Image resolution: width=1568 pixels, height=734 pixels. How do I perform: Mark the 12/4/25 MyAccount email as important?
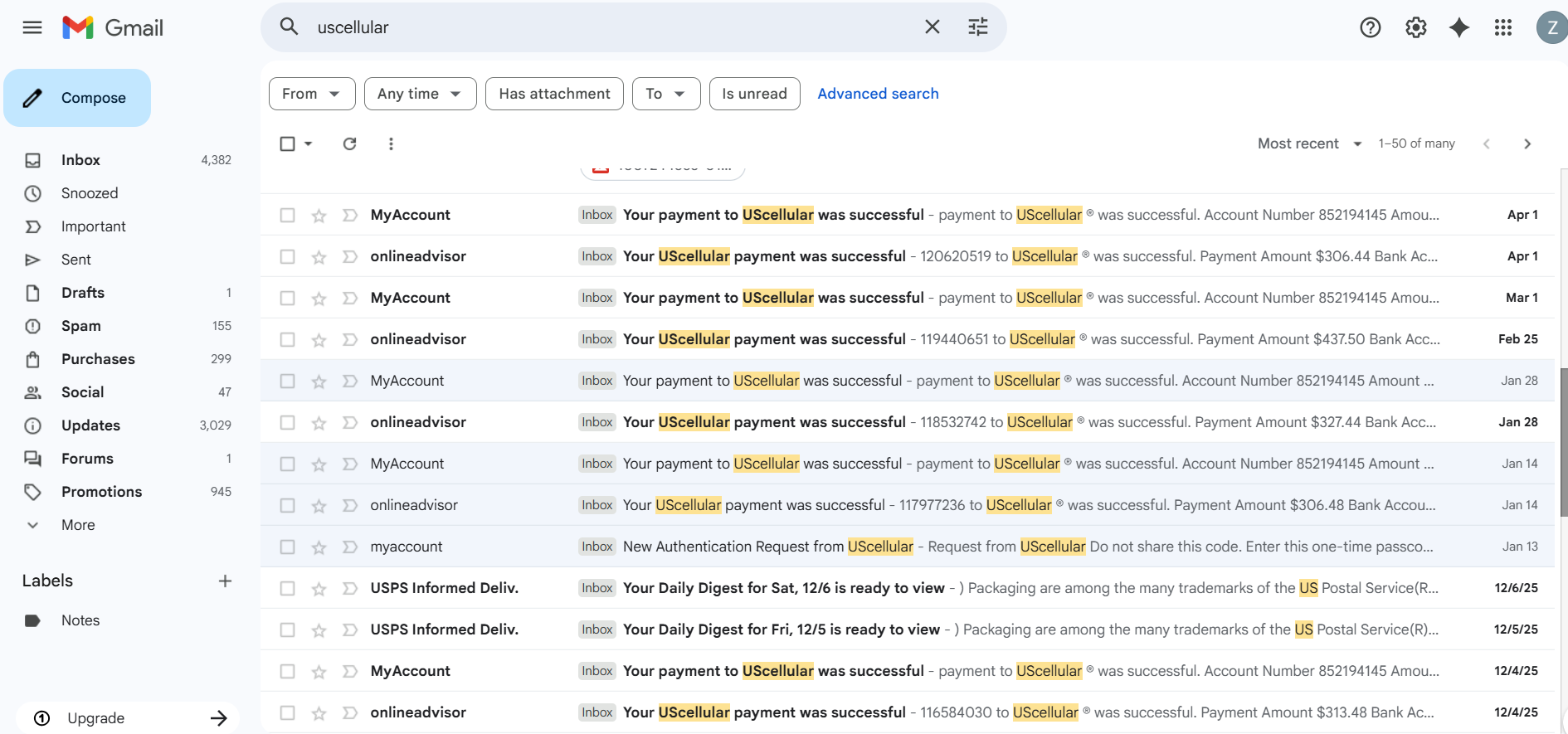350,672
